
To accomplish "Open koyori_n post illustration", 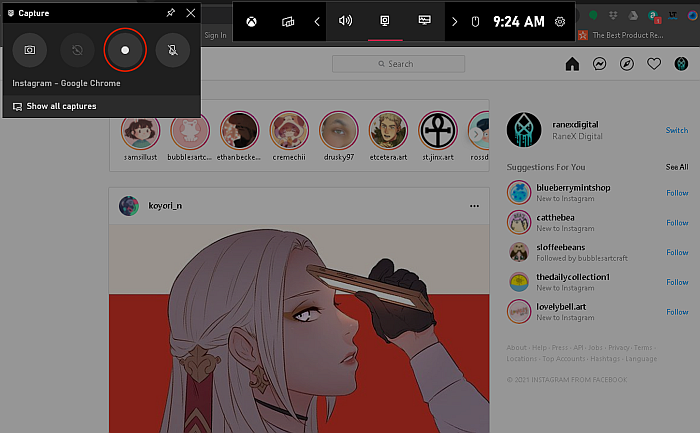I will click(x=299, y=329).
